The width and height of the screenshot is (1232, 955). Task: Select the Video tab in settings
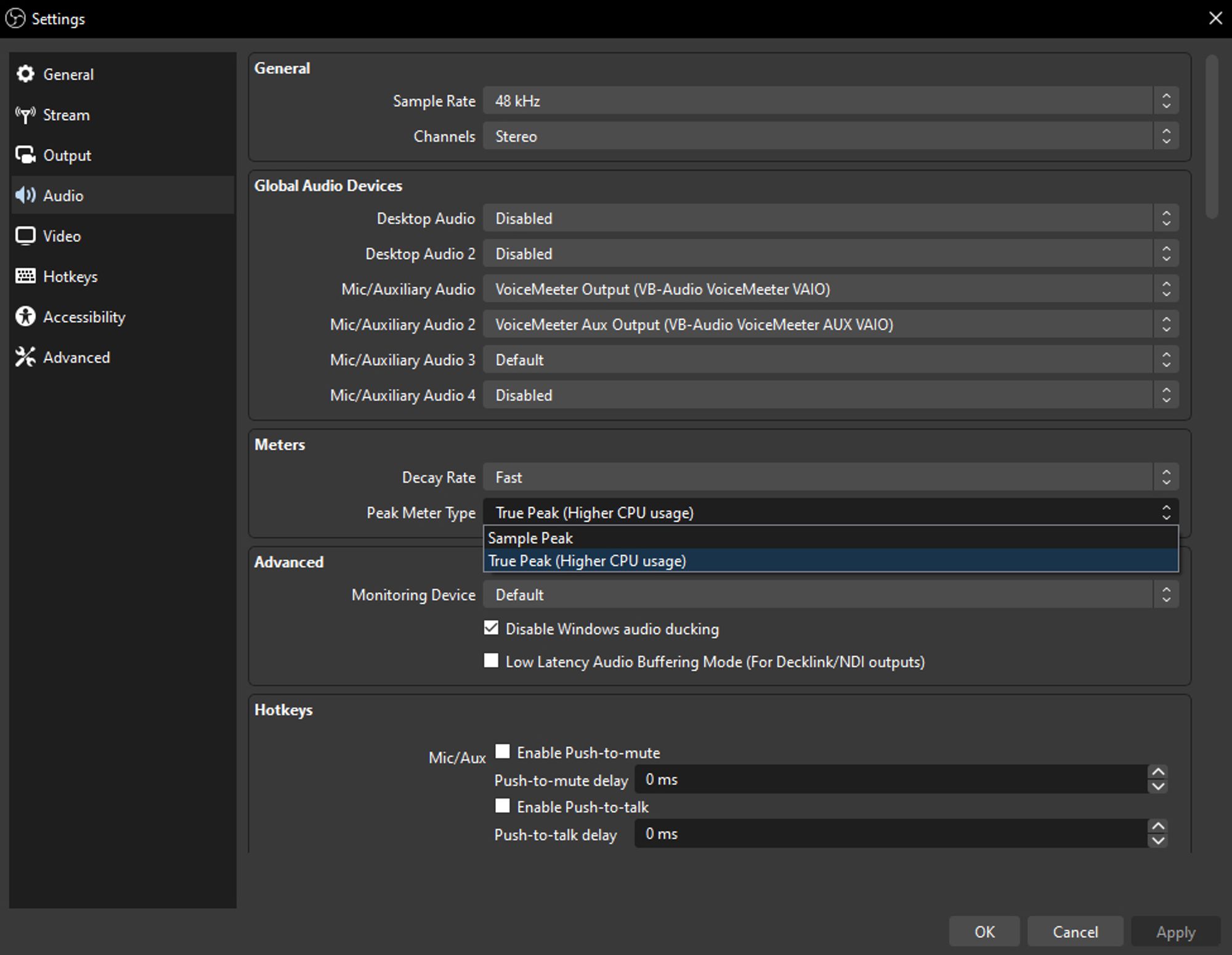(60, 236)
